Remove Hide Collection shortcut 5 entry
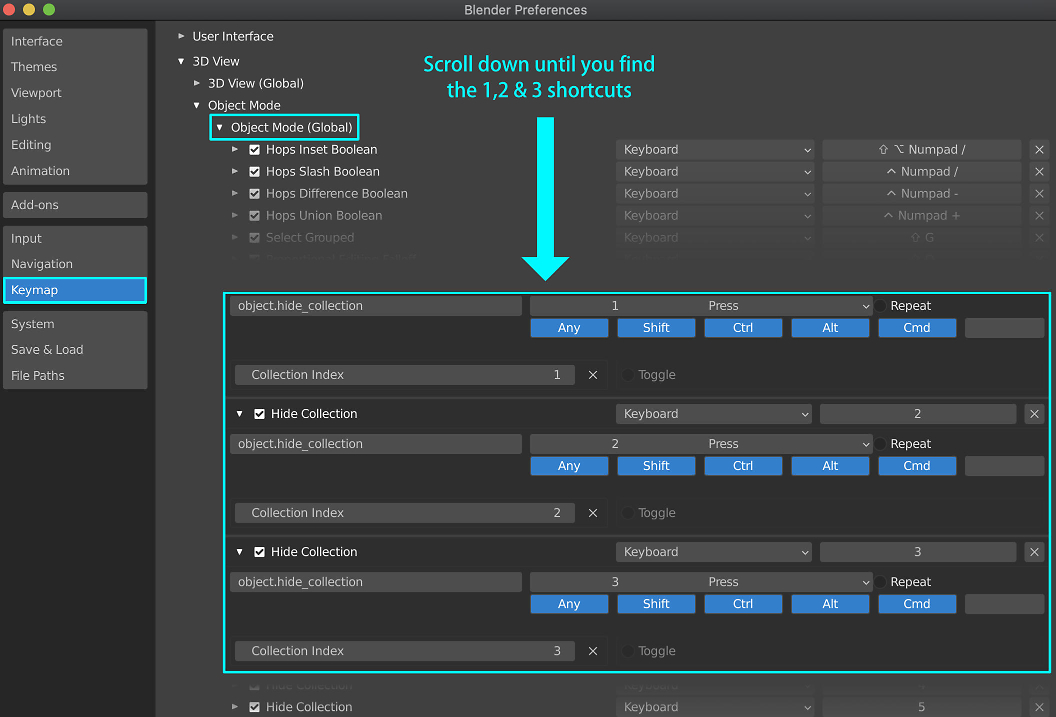This screenshot has height=717, width=1056. tap(1039, 707)
